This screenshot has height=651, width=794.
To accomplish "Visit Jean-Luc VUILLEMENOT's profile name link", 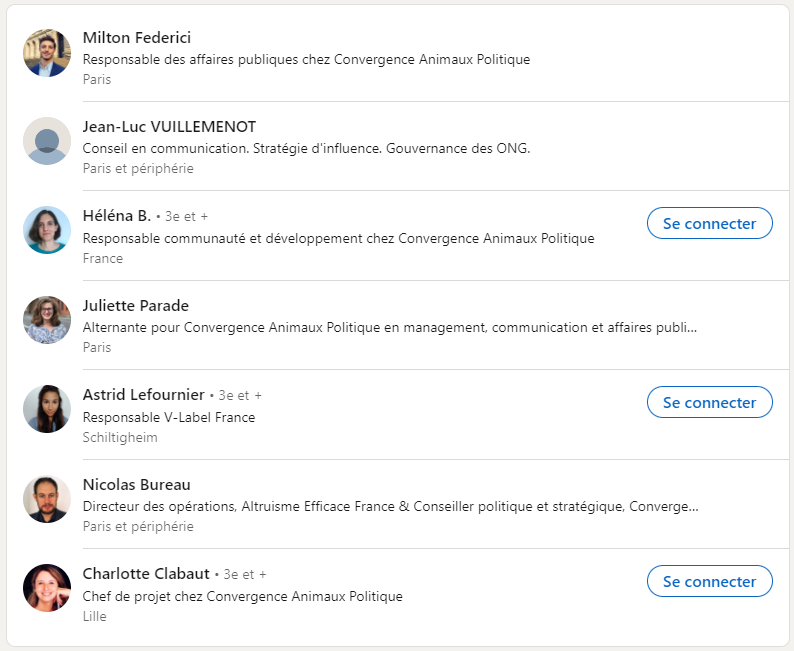I will [x=169, y=127].
